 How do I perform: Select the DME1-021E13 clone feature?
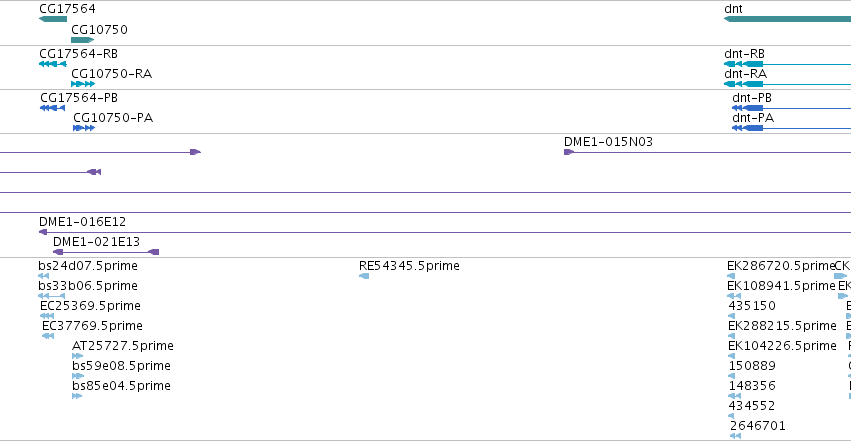106,252
